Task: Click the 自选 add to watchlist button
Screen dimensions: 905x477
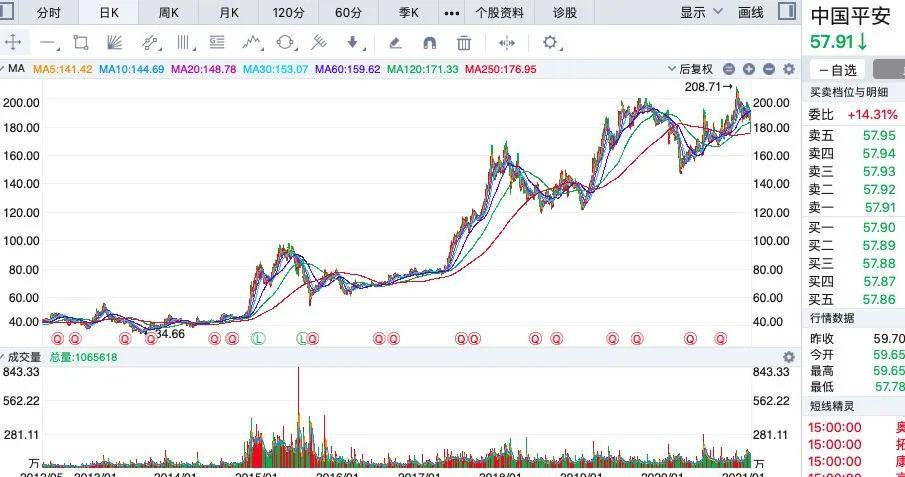Action: click(x=837, y=70)
